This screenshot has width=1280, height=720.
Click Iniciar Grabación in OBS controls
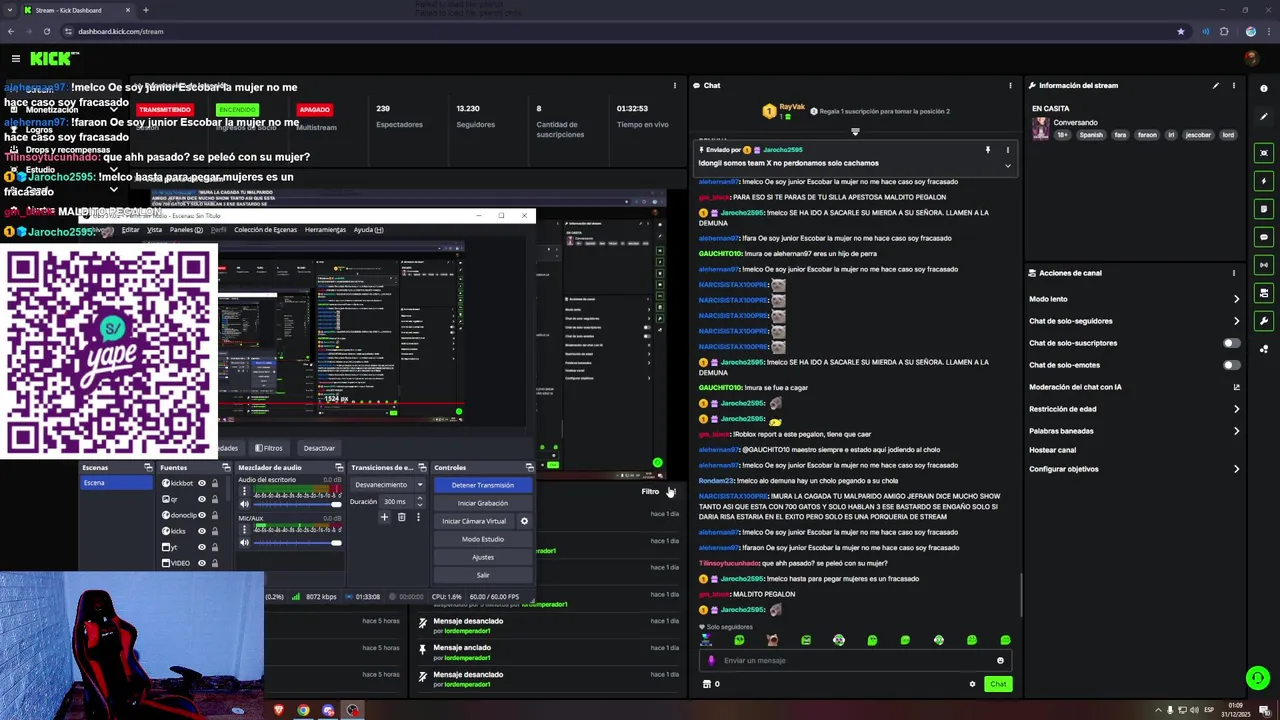click(x=482, y=503)
